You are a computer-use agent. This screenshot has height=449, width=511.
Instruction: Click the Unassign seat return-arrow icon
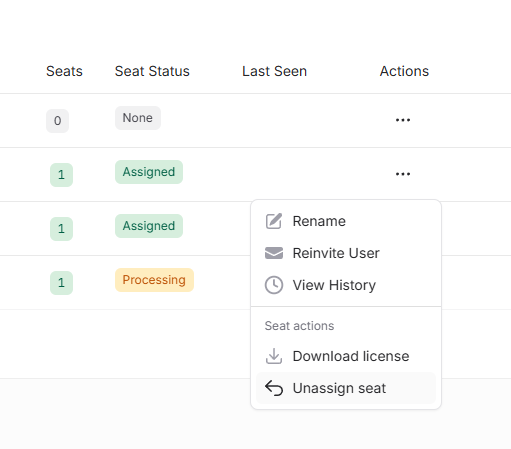coord(274,388)
